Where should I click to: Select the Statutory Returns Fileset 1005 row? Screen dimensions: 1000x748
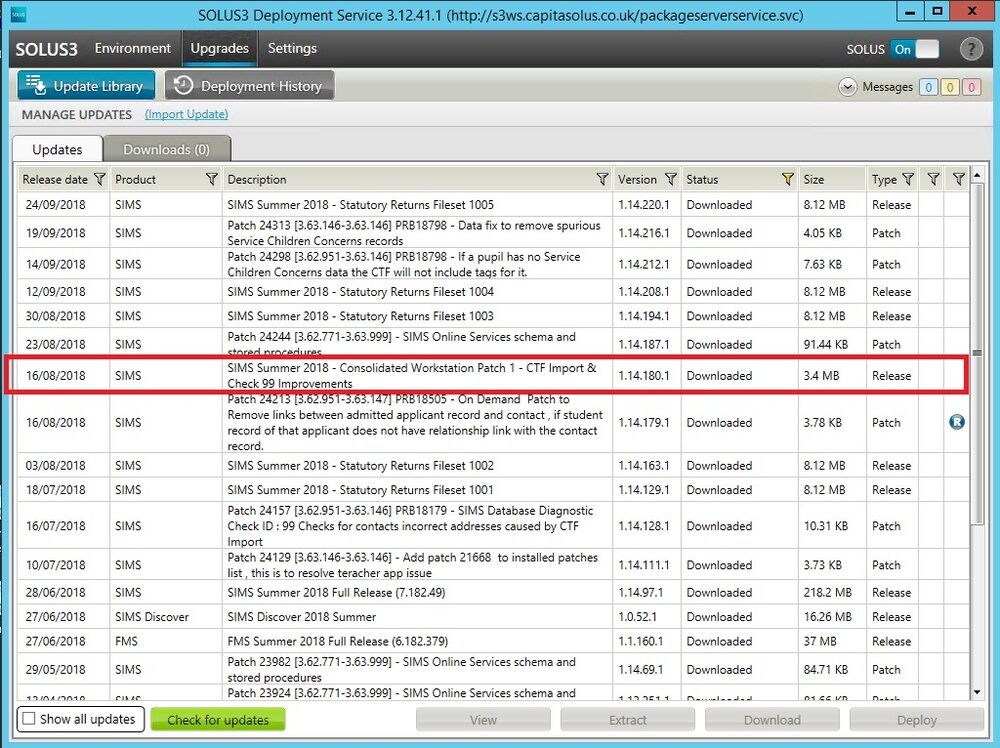click(x=493, y=205)
